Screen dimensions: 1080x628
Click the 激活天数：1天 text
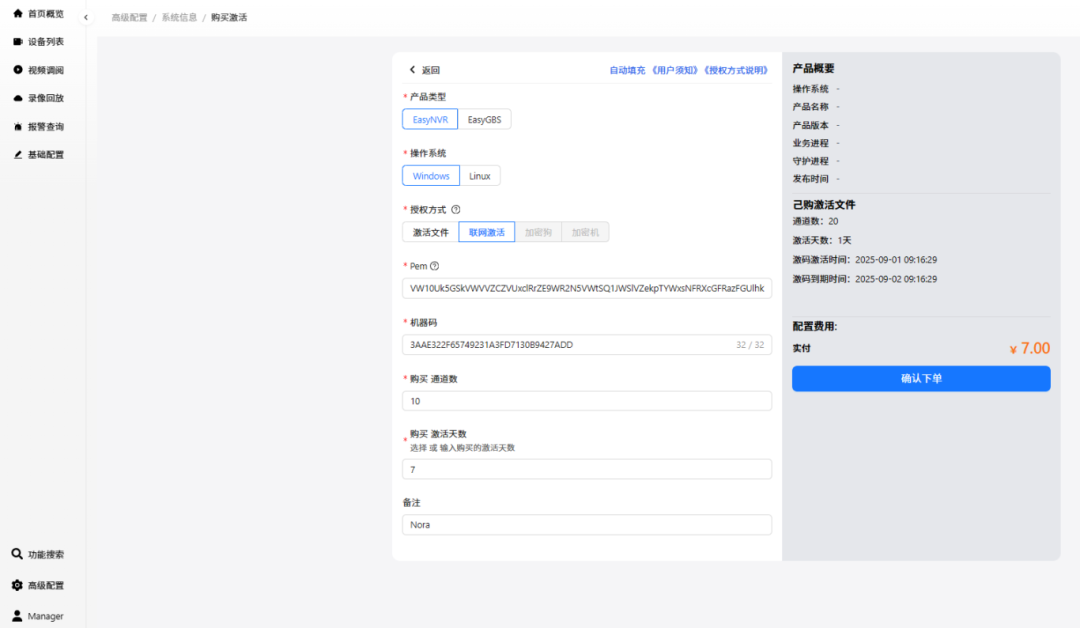[x=822, y=240]
